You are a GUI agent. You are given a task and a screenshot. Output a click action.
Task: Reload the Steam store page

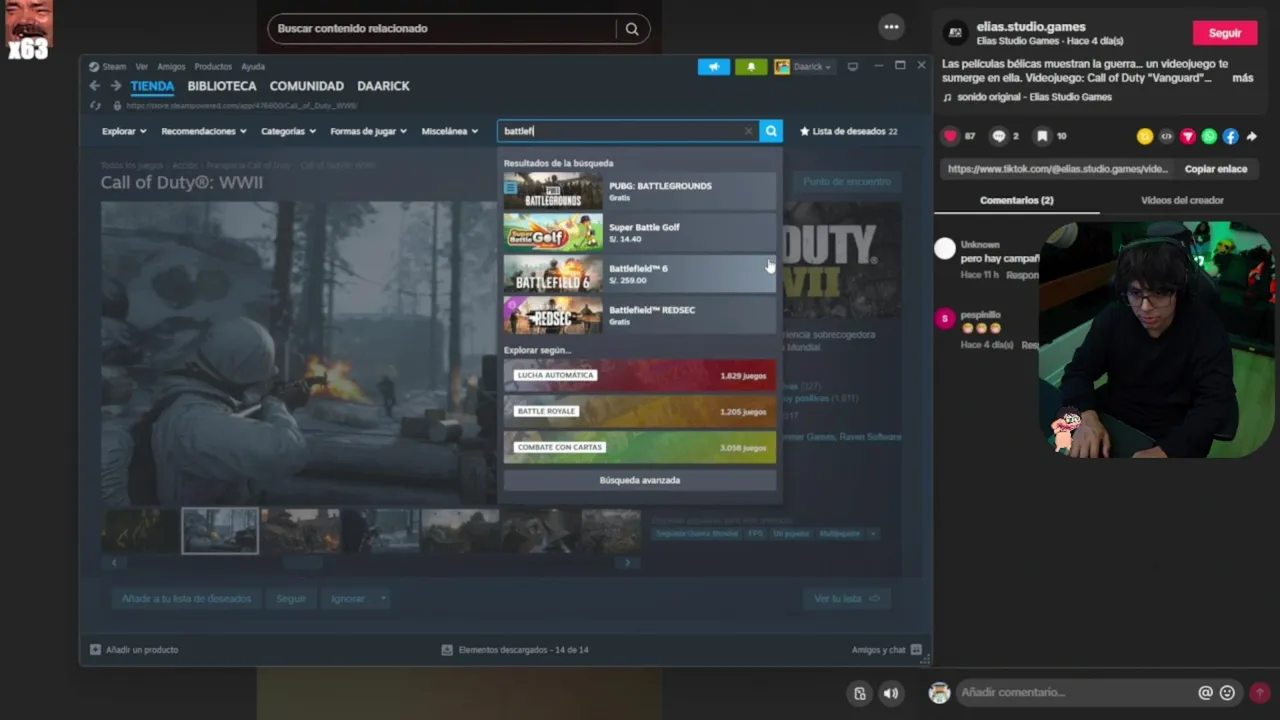[95, 105]
